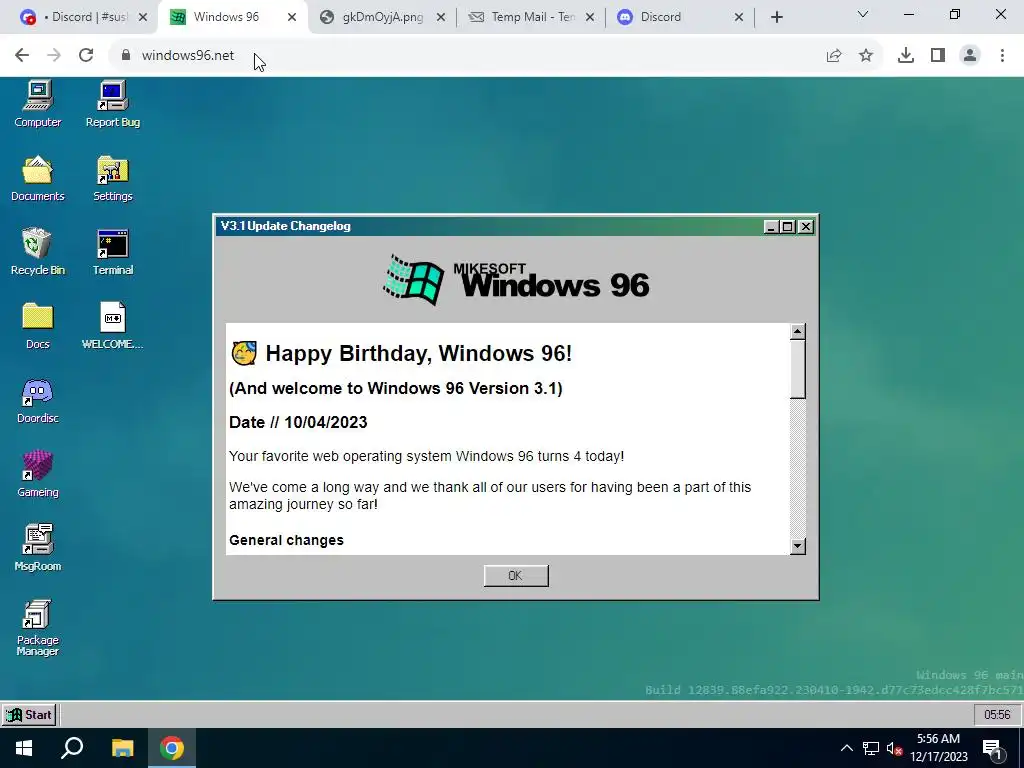The width and height of the screenshot is (1024, 768).
Task: Click the Chrome taskbar icon
Action: point(172,748)
